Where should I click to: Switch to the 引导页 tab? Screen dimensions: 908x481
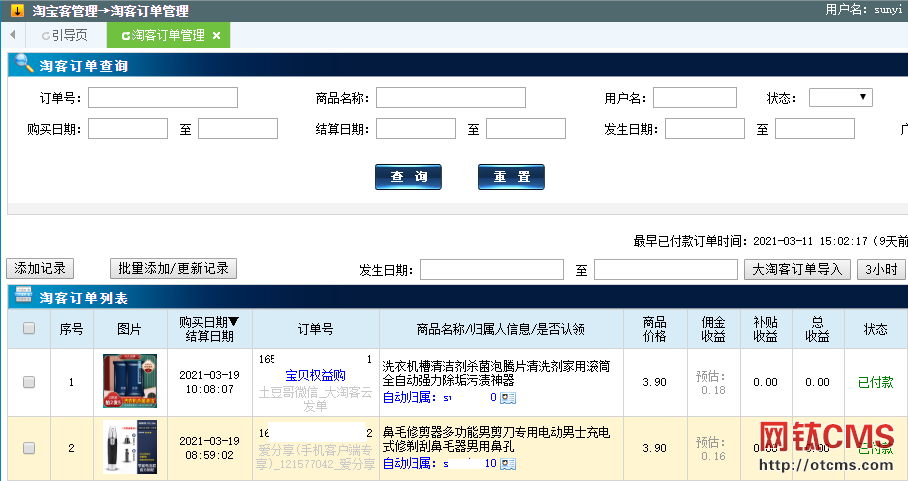[64, 35]
